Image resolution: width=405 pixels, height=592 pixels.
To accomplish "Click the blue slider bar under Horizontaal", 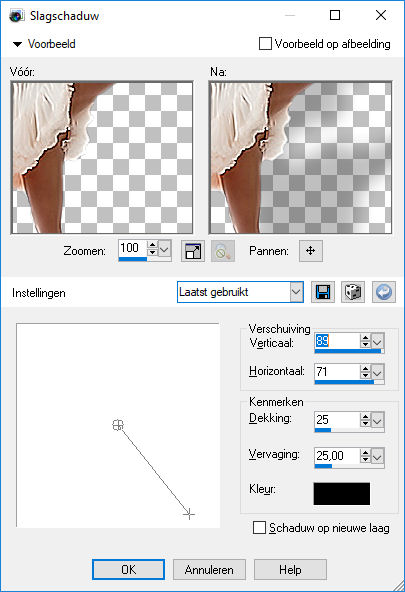I will 344,382.
